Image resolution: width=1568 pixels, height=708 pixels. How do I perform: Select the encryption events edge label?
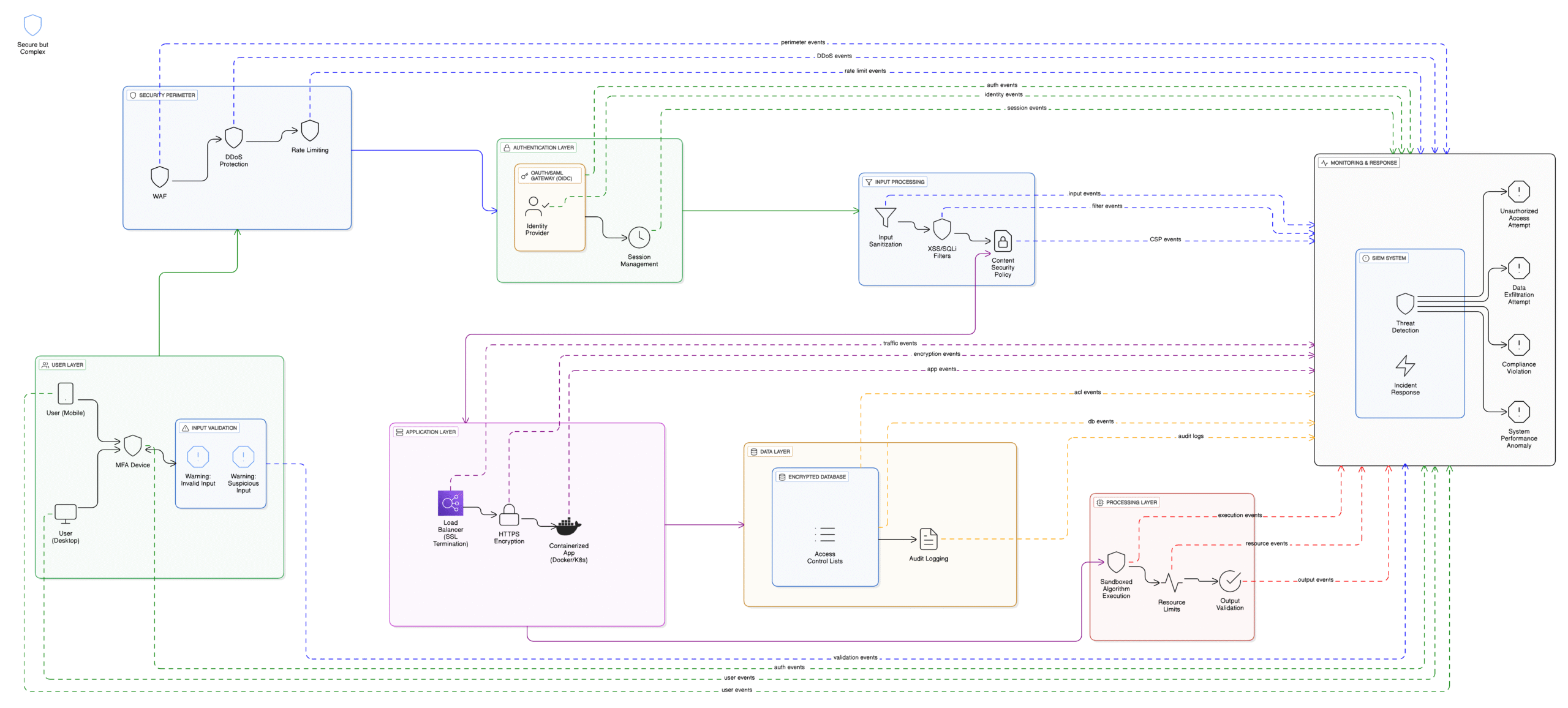(x=936, y=354)
